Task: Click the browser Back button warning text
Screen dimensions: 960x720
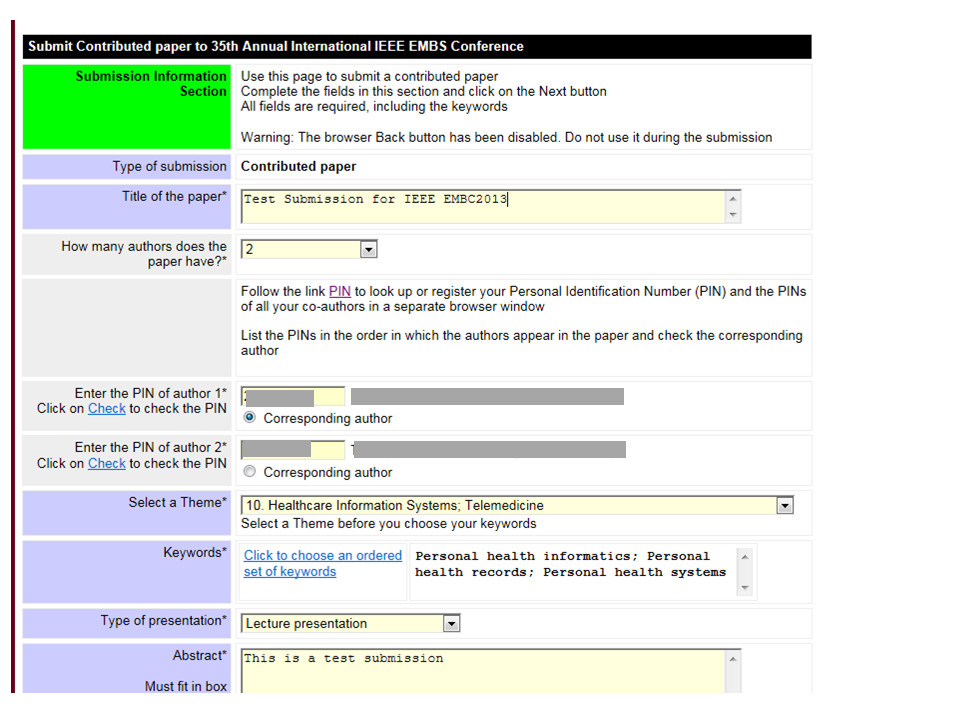Action: coord(506,137)
